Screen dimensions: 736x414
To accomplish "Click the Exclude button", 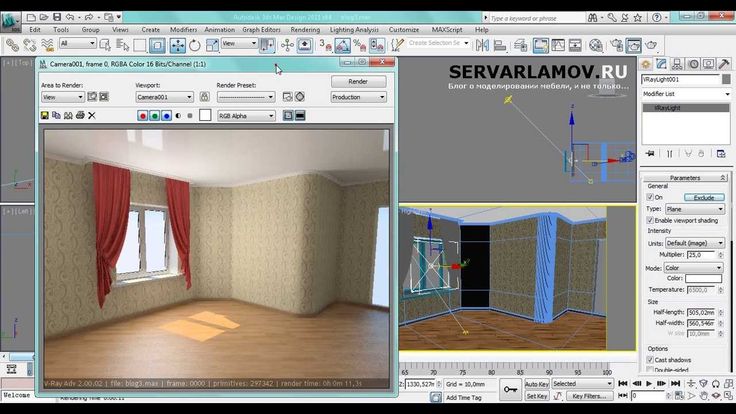I will click(704, 197).
